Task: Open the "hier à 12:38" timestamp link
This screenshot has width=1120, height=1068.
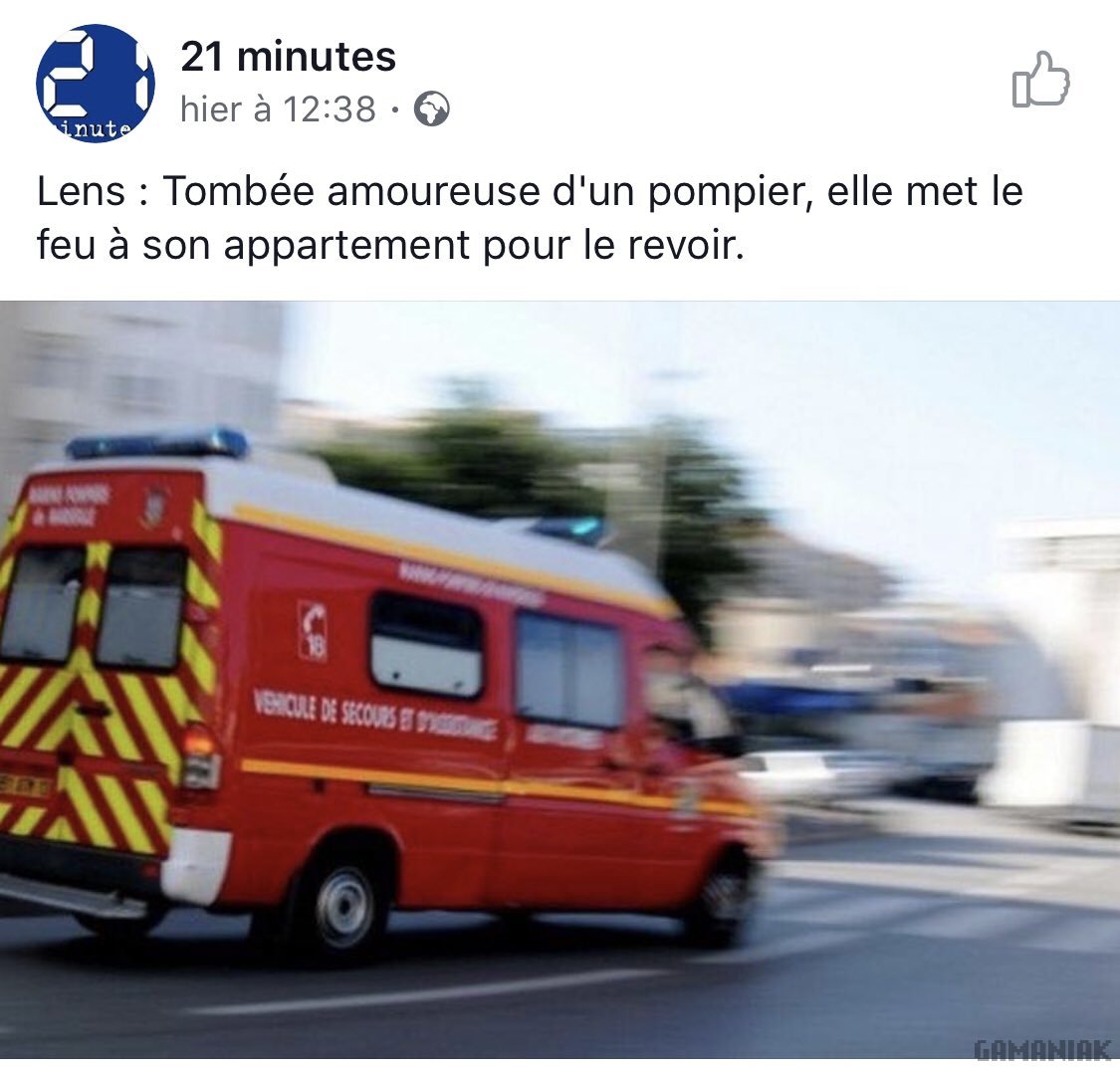Action: click(278, 109)
